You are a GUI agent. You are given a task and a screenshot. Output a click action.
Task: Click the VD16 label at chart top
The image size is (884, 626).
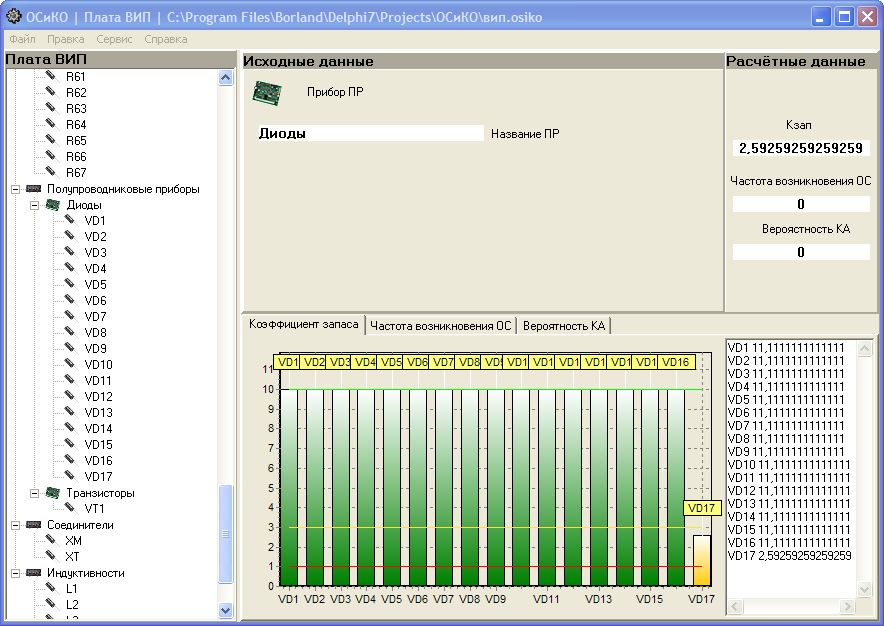[x=676, y=362]
